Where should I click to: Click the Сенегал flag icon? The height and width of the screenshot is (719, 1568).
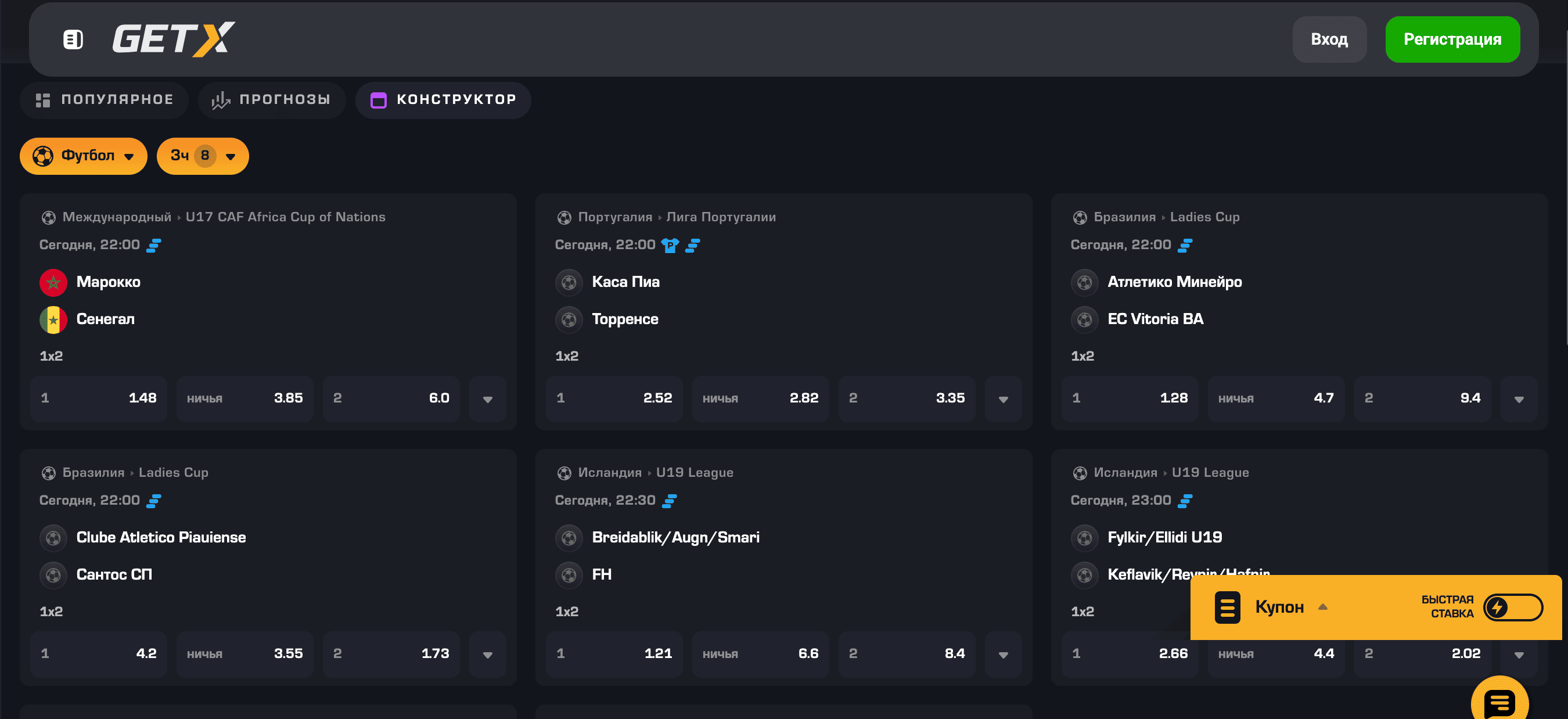pyautogui.click(x=53, y=319)
